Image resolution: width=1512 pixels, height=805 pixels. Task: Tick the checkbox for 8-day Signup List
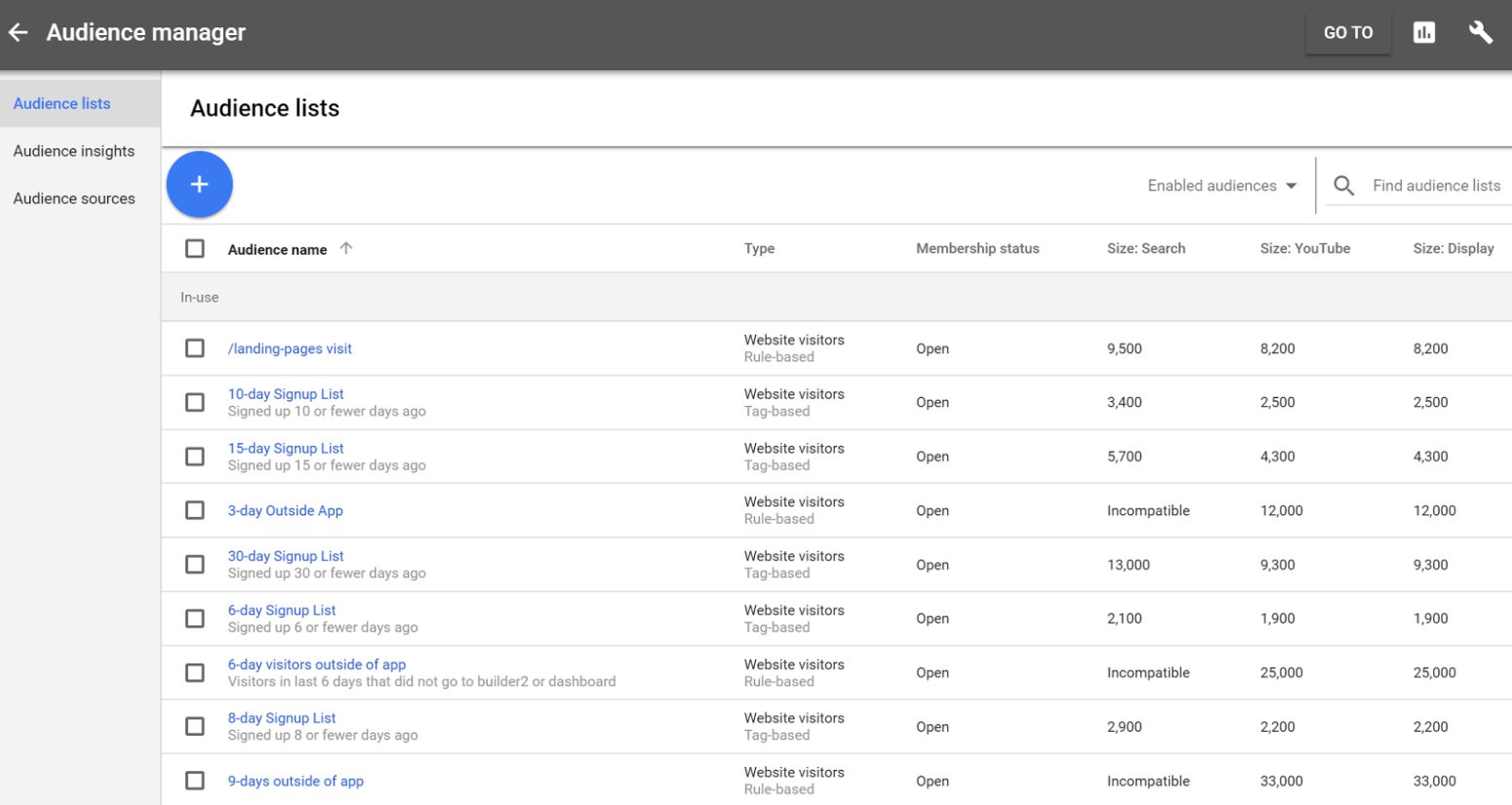click(195, 727)
